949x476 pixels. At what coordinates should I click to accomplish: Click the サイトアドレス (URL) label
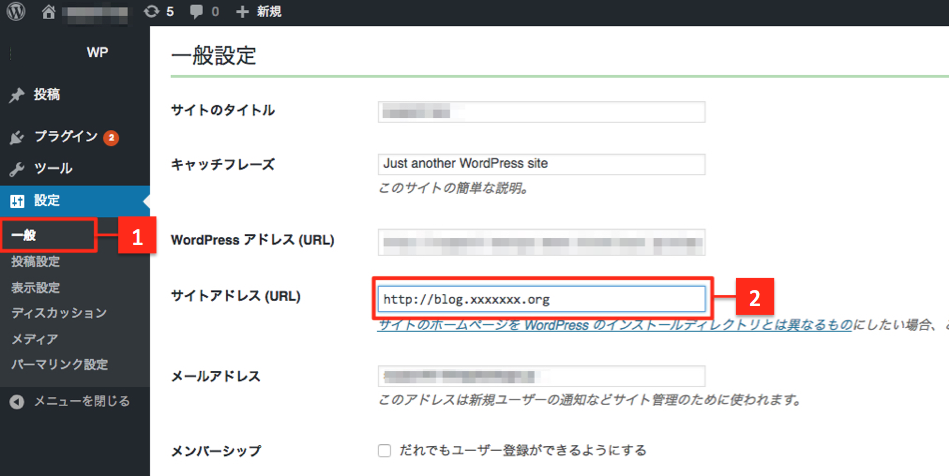pyautogui.click(x=235, y=296)
